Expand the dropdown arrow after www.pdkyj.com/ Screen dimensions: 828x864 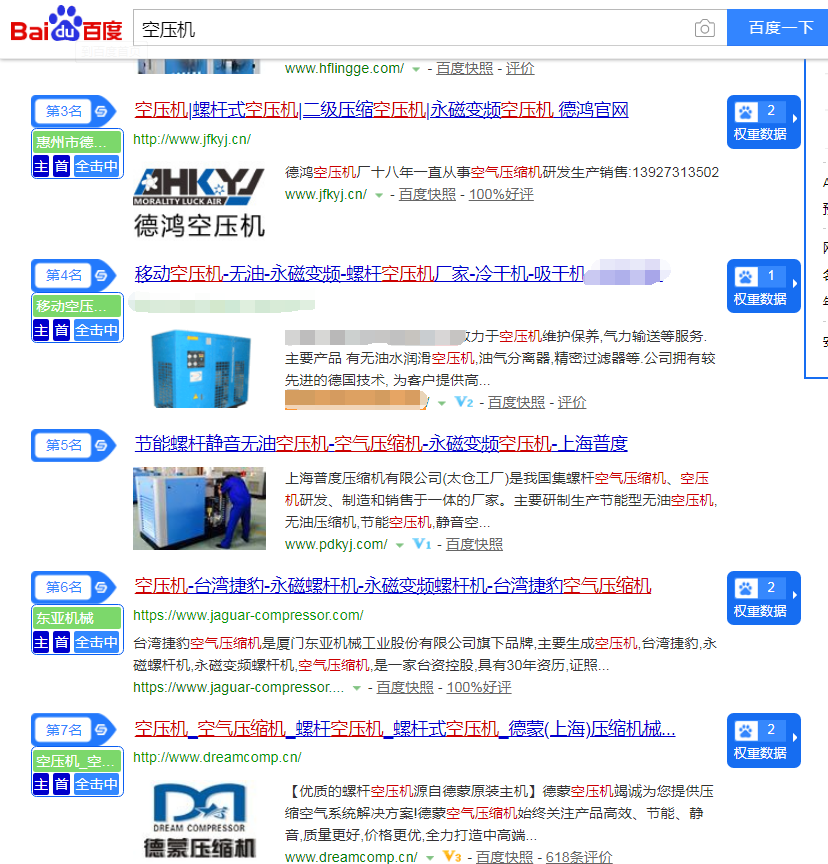(400, 546)
